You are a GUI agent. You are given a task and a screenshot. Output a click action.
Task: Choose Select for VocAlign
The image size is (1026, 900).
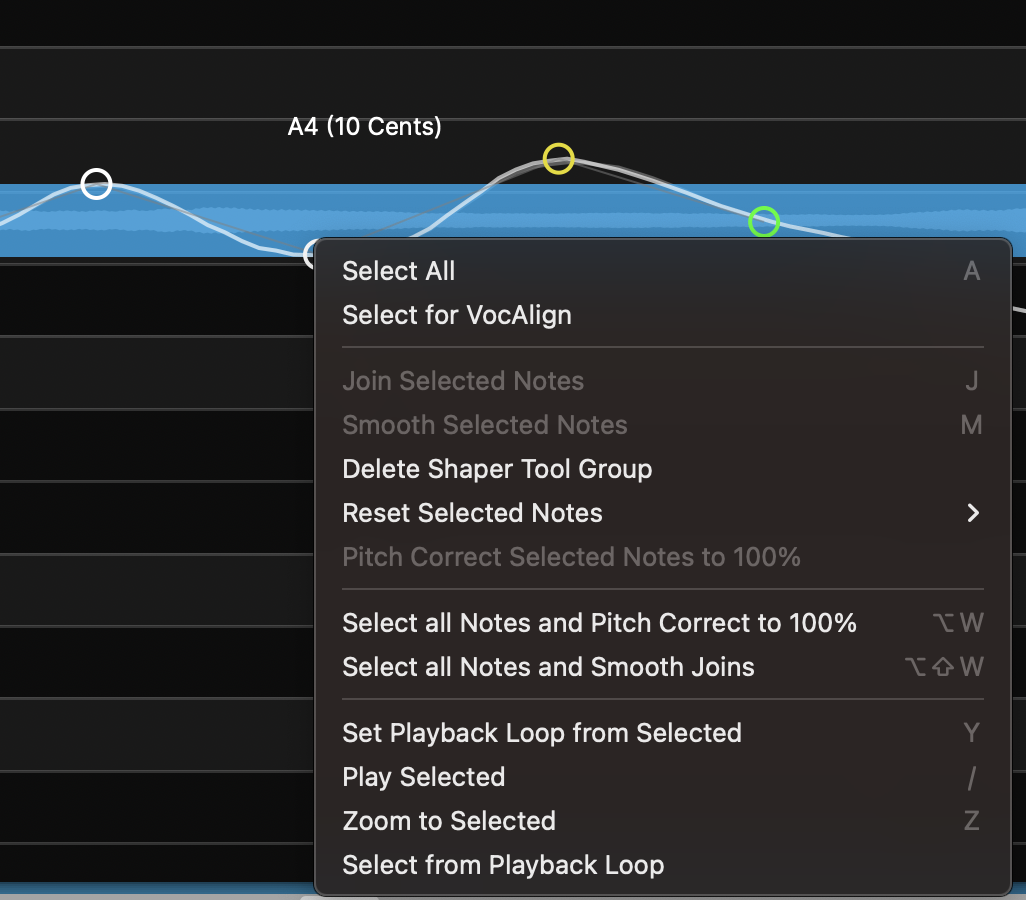(x=457, y=315)
